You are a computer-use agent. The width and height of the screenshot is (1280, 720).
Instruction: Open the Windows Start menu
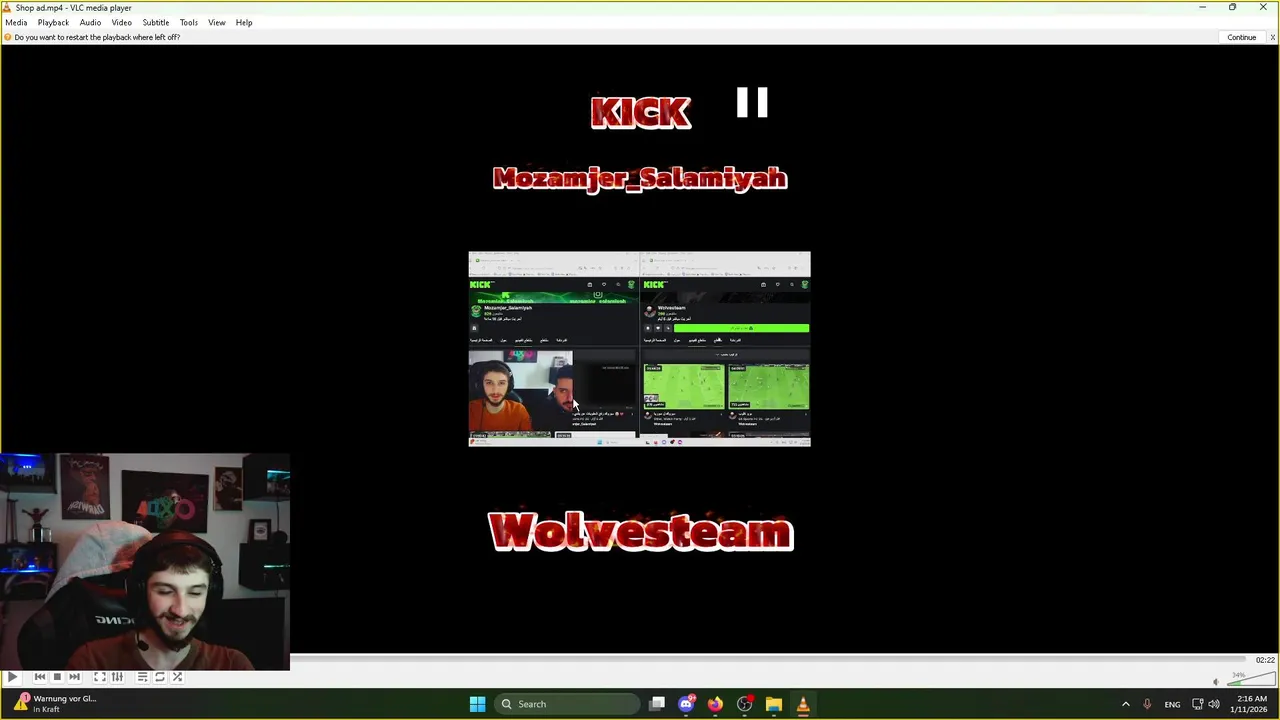click(x=477, y=704)
